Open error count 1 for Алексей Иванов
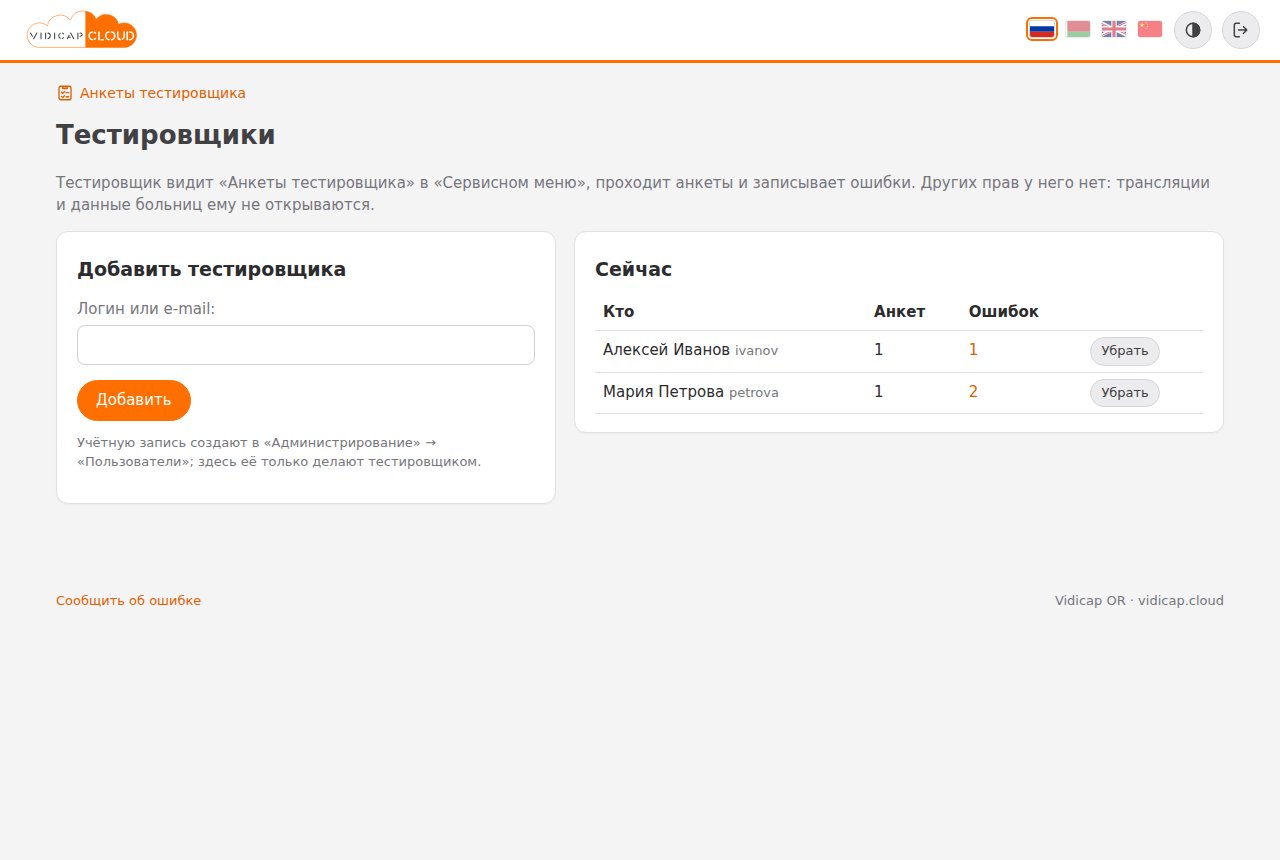The height and width of the screenshot is (860, 1280). coord(973,350)
